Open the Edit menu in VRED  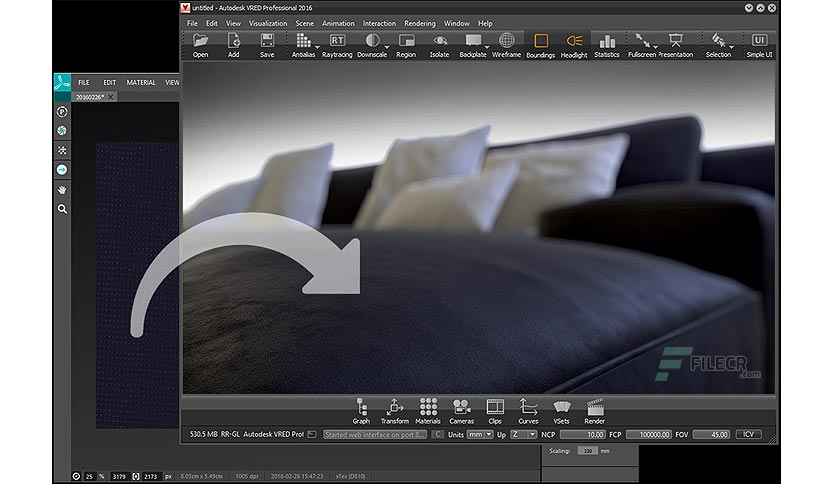[x=212, y=23]
